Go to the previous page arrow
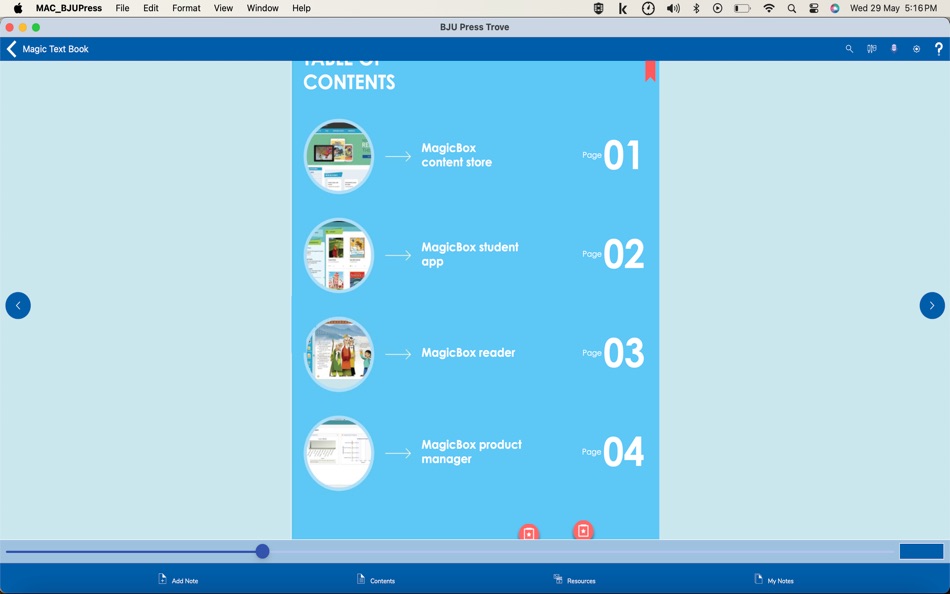Screen dimensions: 950x594 [18, 305]
